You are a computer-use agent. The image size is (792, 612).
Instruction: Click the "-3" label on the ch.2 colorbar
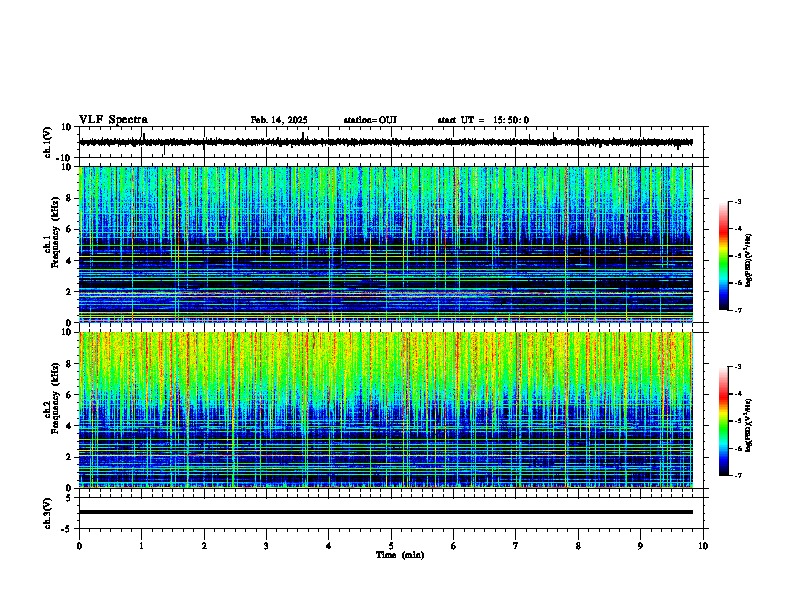[737, 367]
